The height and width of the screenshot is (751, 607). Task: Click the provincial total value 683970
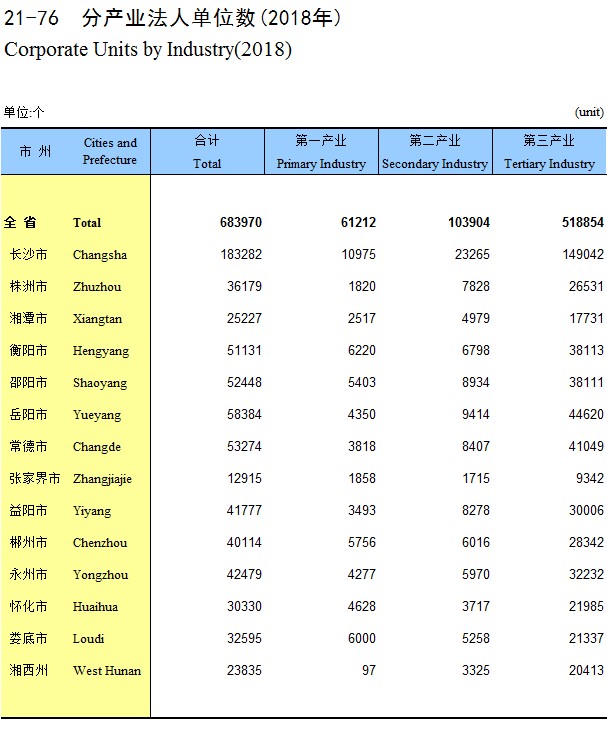point(241,222)
